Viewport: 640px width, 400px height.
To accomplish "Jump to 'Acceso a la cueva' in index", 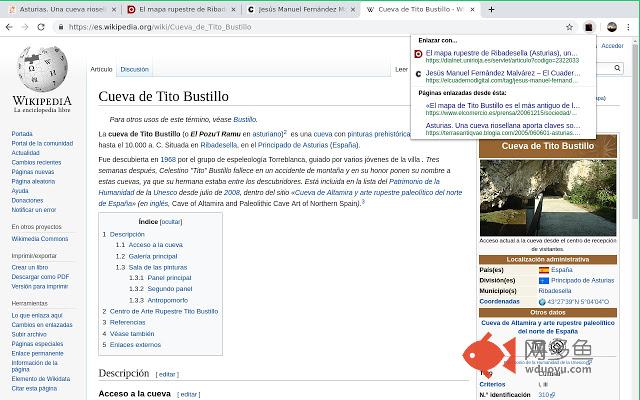I will click(155, 245).
